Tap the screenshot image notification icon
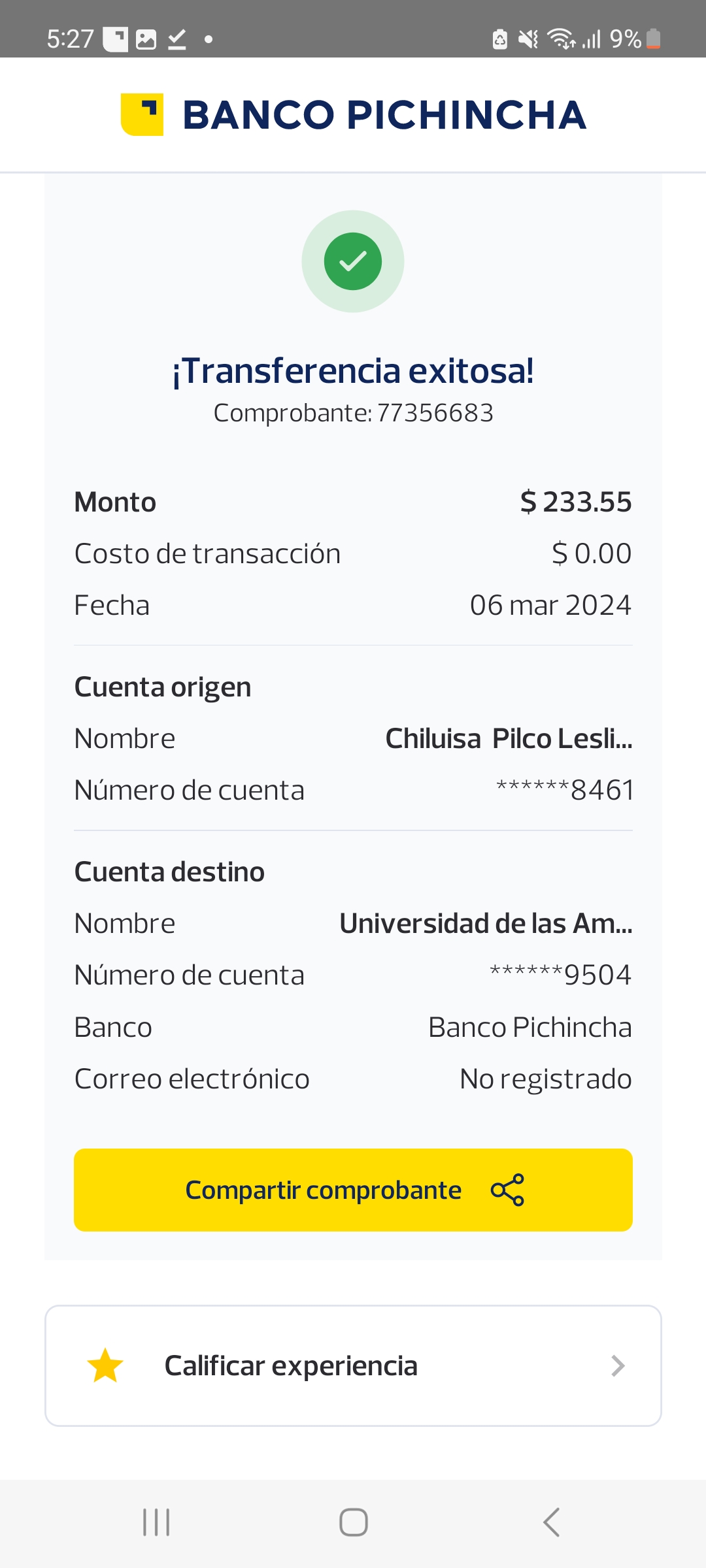Viewport: 706px width, 1568px height. (x=146, y=40)
